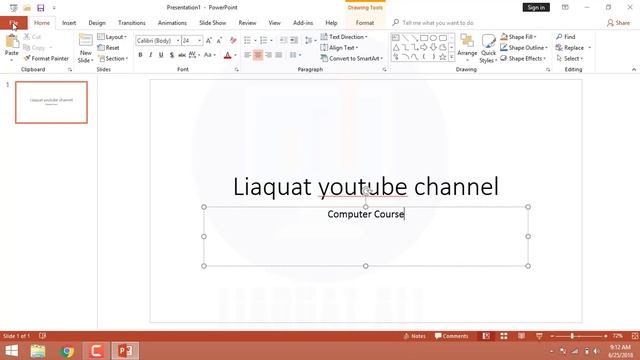Change the font color swatch
The width and height of the screenshot is (640, 360).
tap(228, 55)
